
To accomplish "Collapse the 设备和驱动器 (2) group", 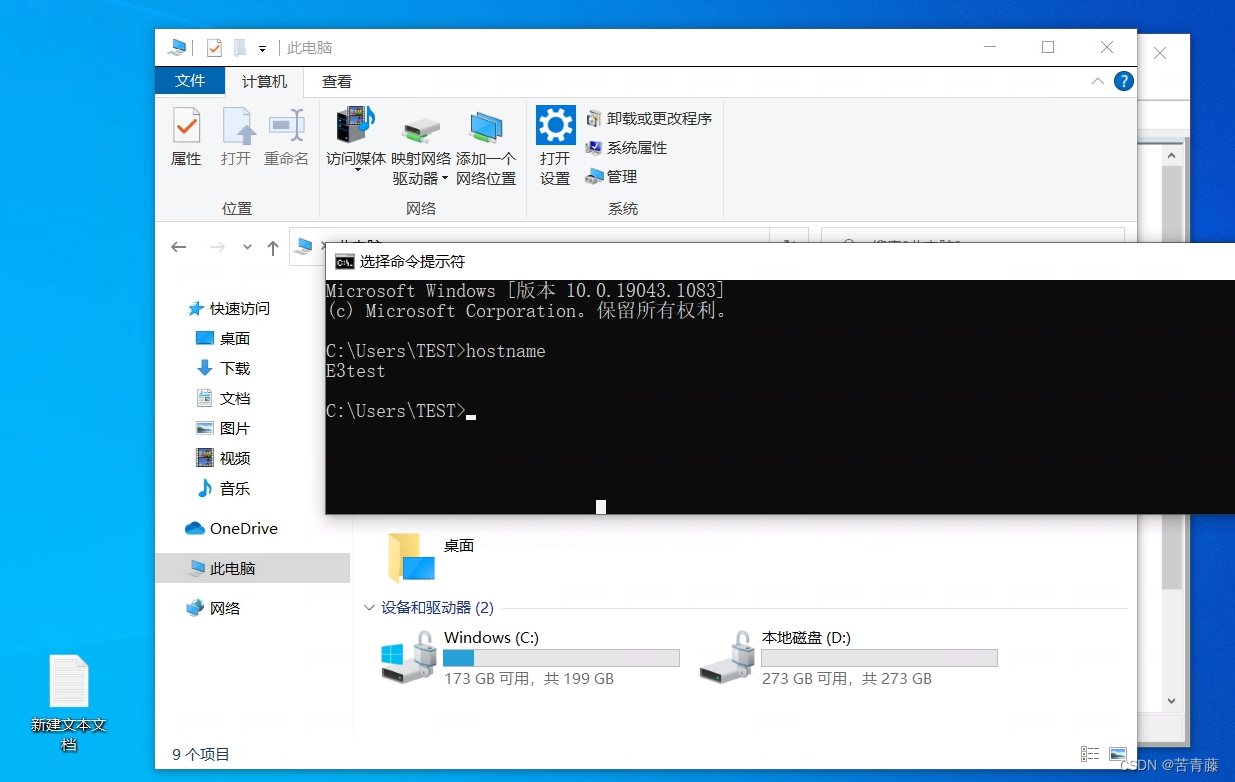I will pyautogui.click(x=369, y=608).
